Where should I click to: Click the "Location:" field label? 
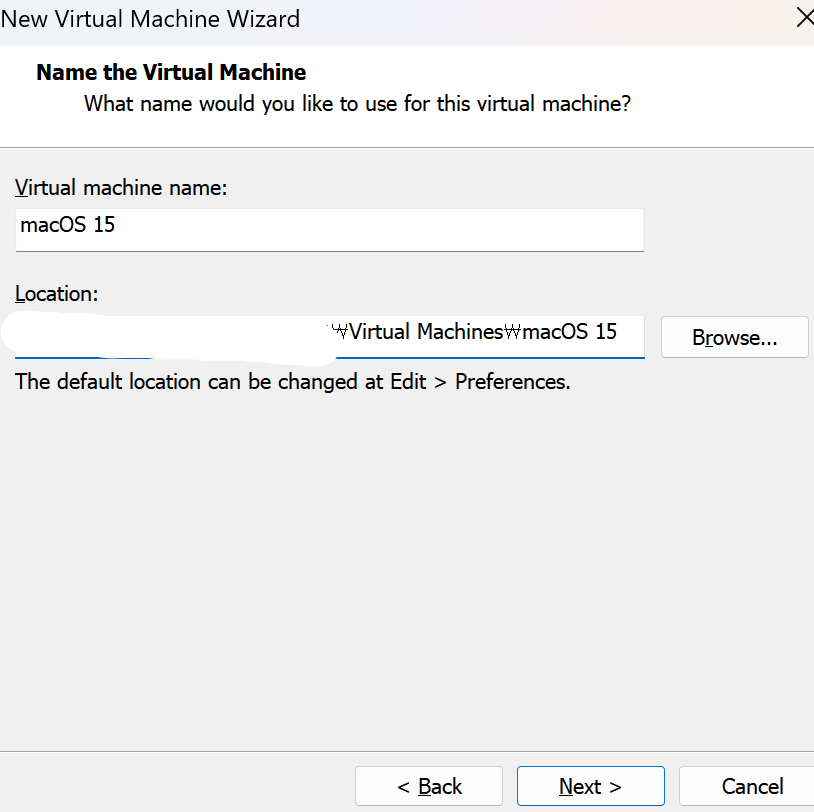point(55,294)
